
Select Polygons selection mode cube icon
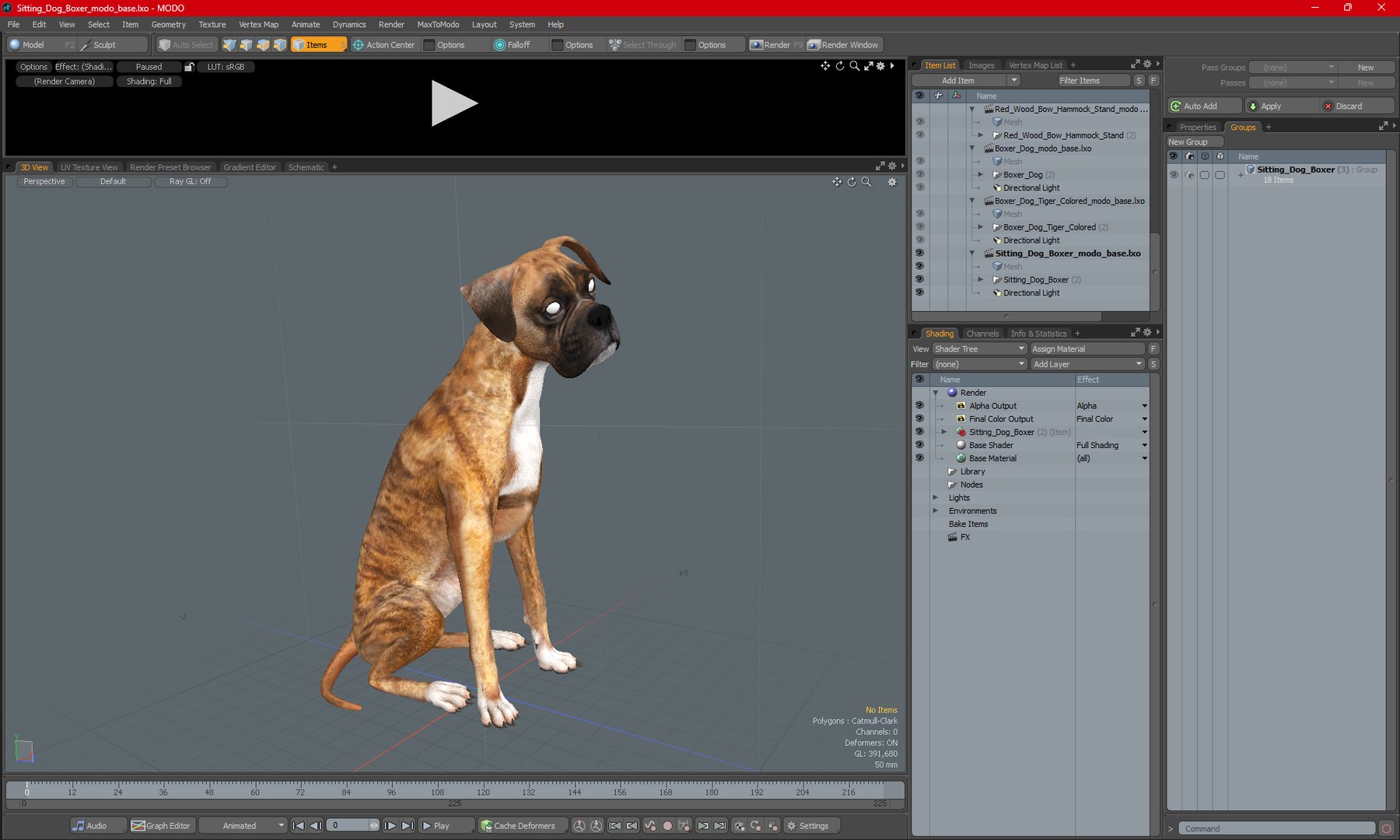point(264,45)
